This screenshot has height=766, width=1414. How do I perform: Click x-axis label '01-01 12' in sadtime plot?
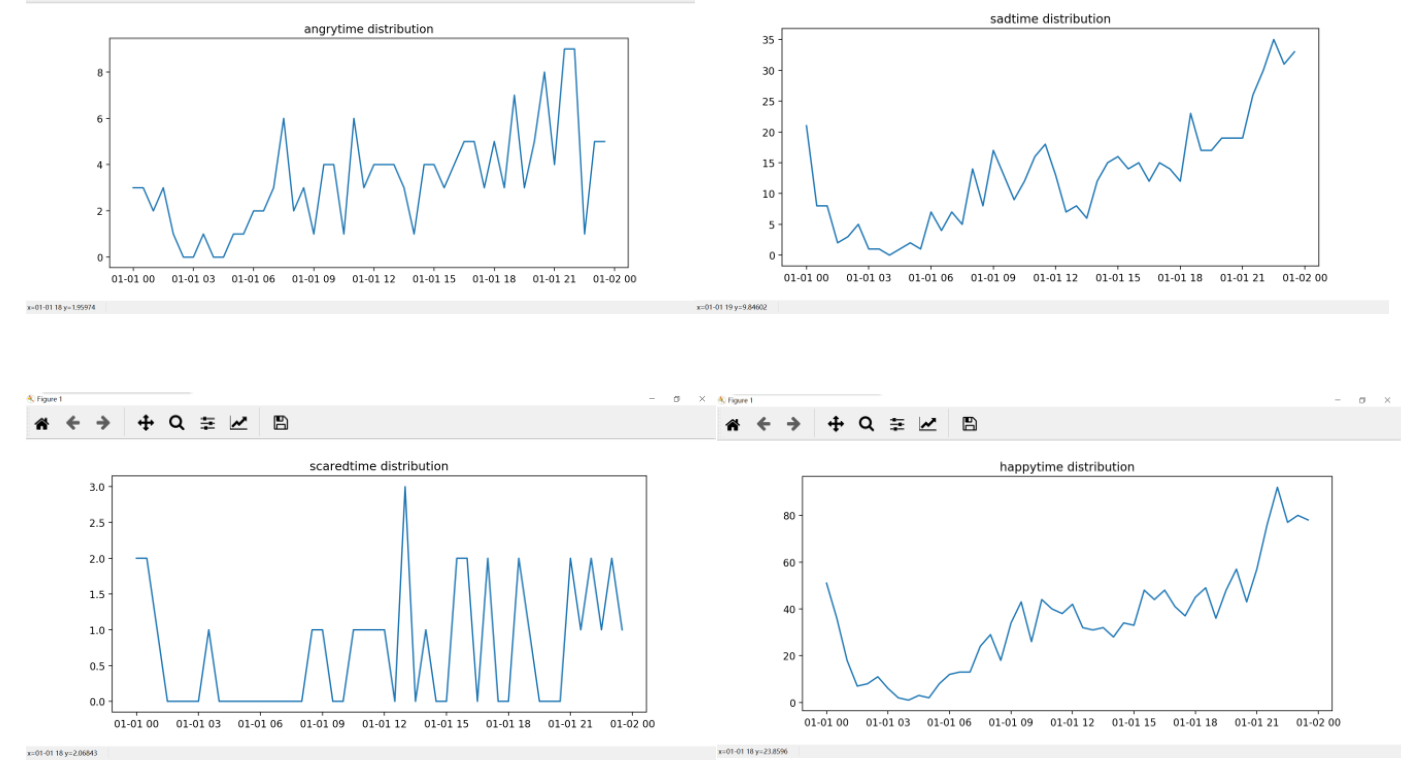click(x=1058, y=278)
